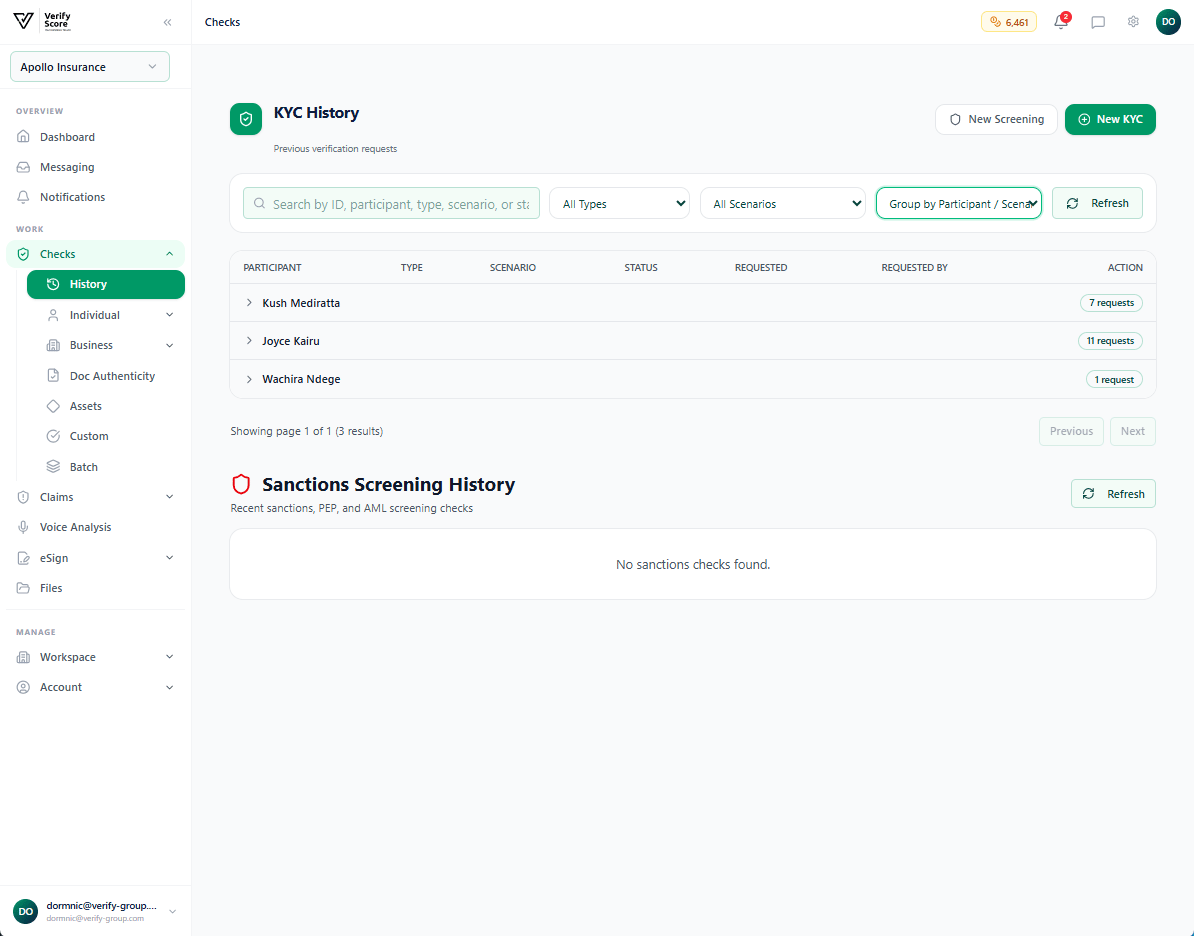Open Messaging in the sidebar
1194x936 pixels.
tap(95, 167)
